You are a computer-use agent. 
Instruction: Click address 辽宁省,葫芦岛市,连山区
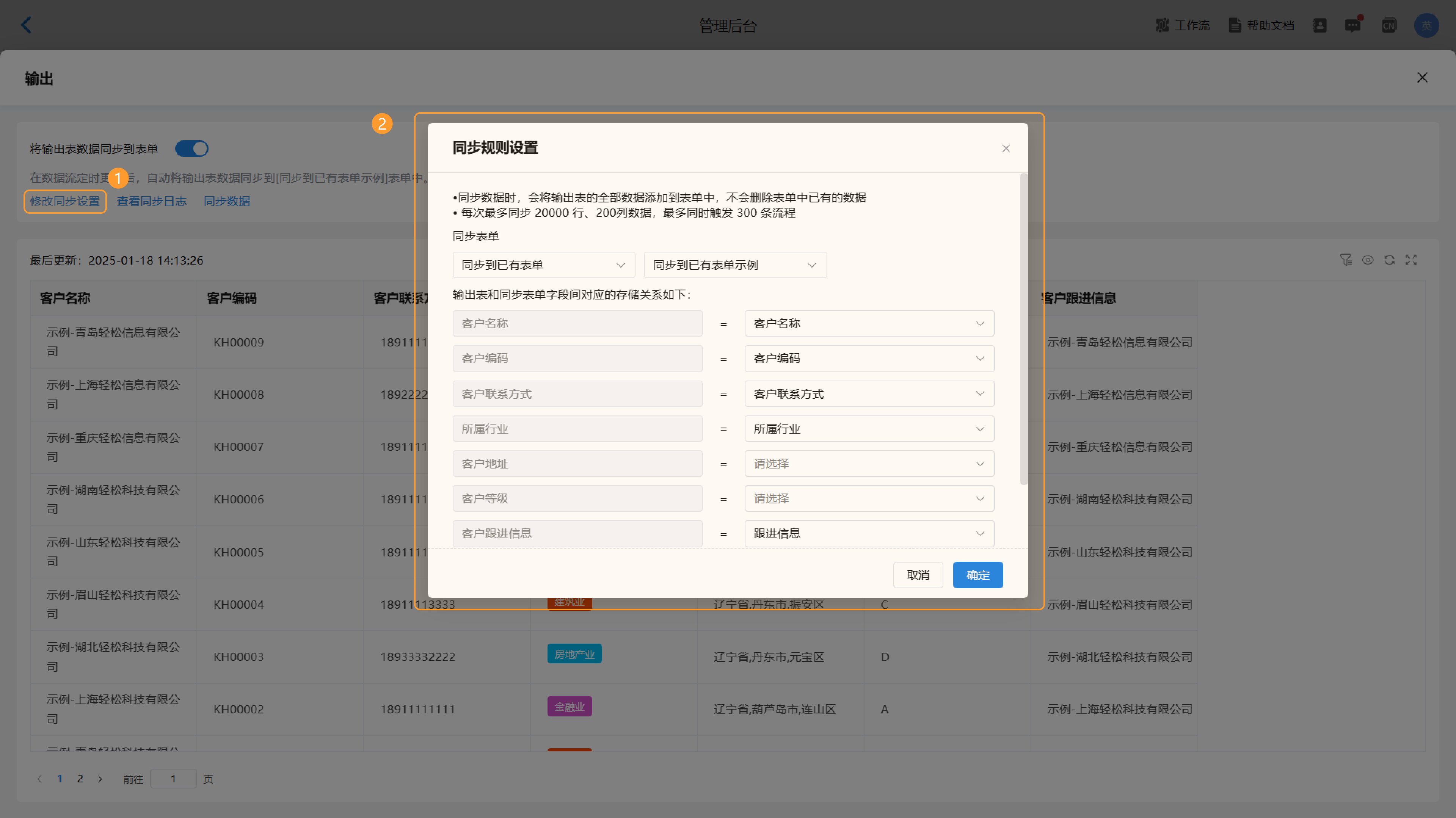pyautogui.click(x=774, y=710)
